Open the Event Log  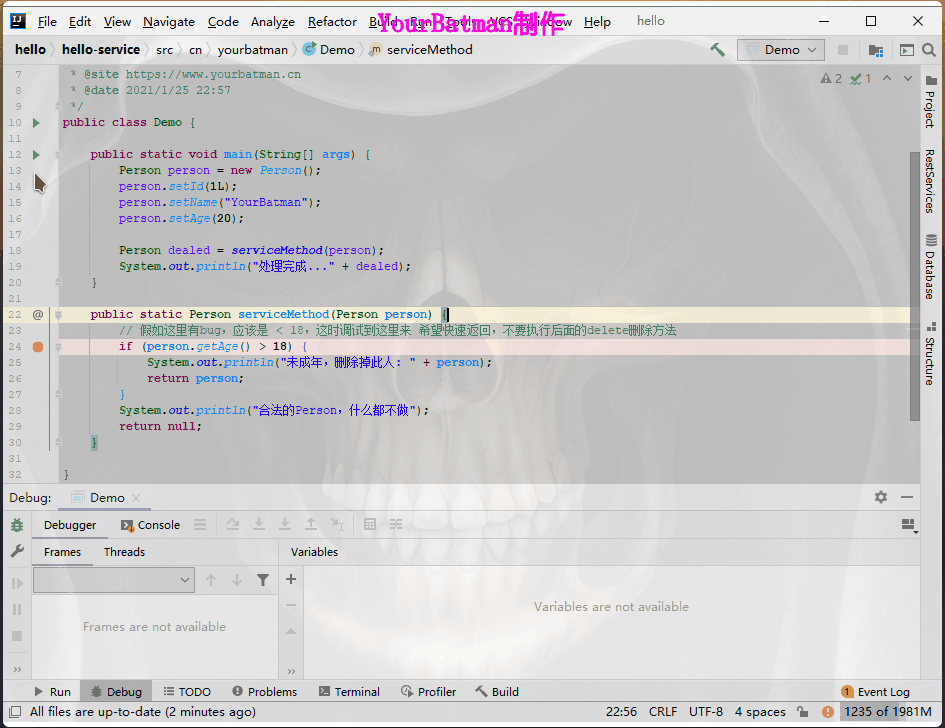coord(875,691)
